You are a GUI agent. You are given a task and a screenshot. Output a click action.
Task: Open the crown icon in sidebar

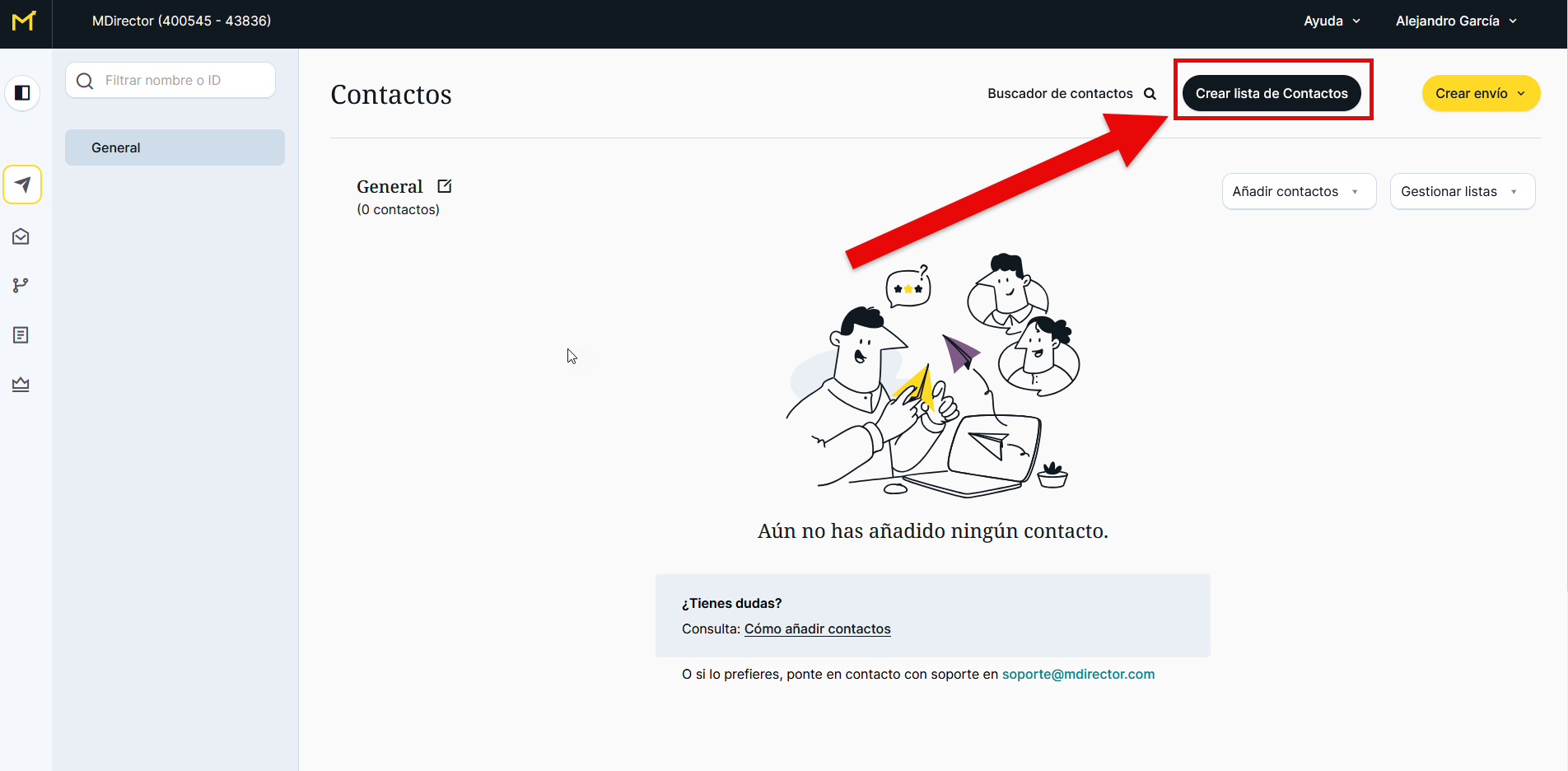pos(21,384)
